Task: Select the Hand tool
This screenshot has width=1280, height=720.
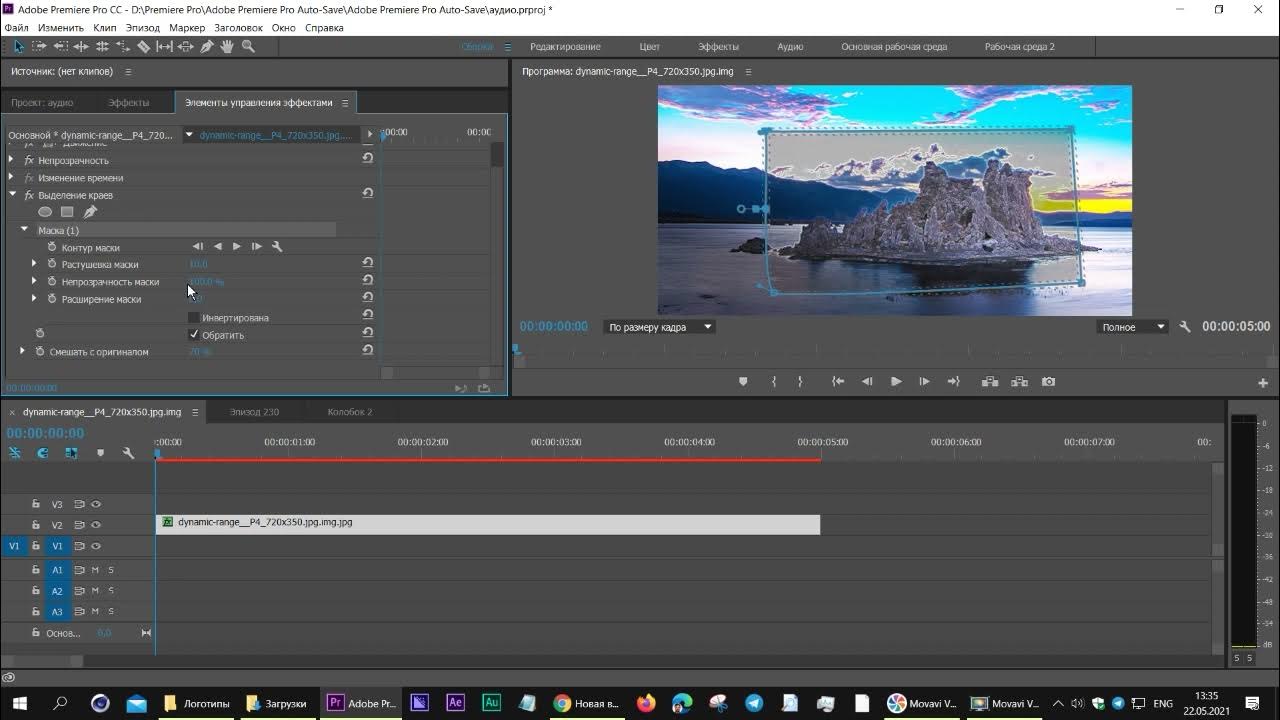Action: pos(227,47)
